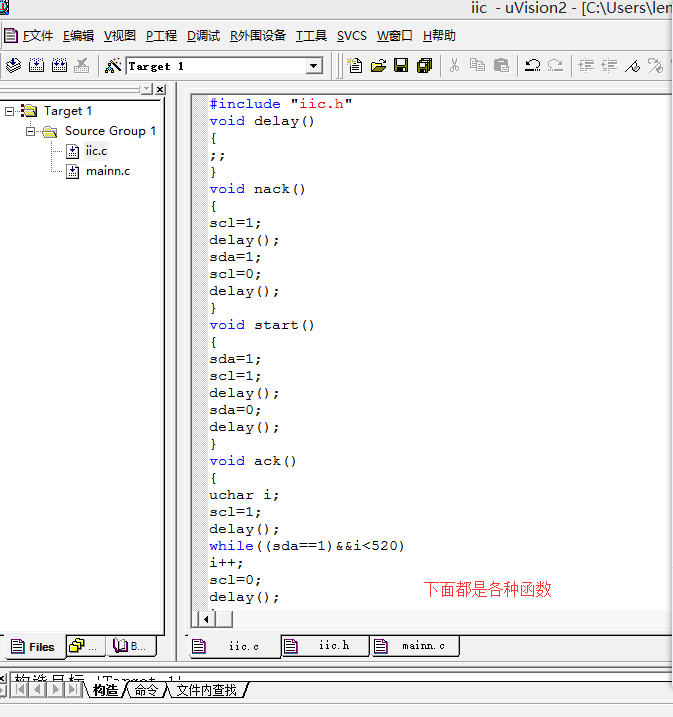This screenshot has width=673, height=717.
Task: Open the R外围设备 menu
Action: 258,36
